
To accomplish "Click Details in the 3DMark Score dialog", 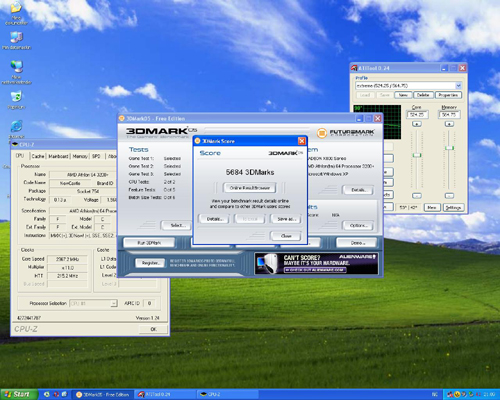I will click(214, 219).
